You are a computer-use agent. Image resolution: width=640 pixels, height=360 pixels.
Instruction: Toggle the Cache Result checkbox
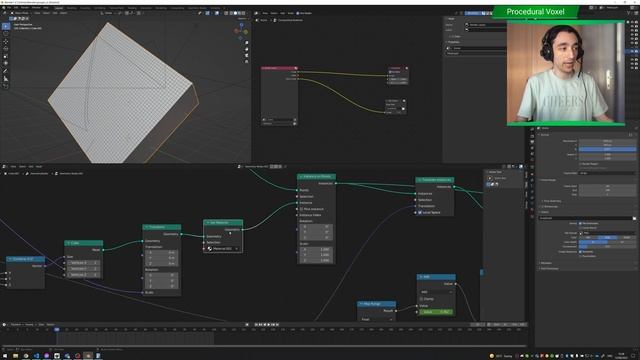(580, 228)
